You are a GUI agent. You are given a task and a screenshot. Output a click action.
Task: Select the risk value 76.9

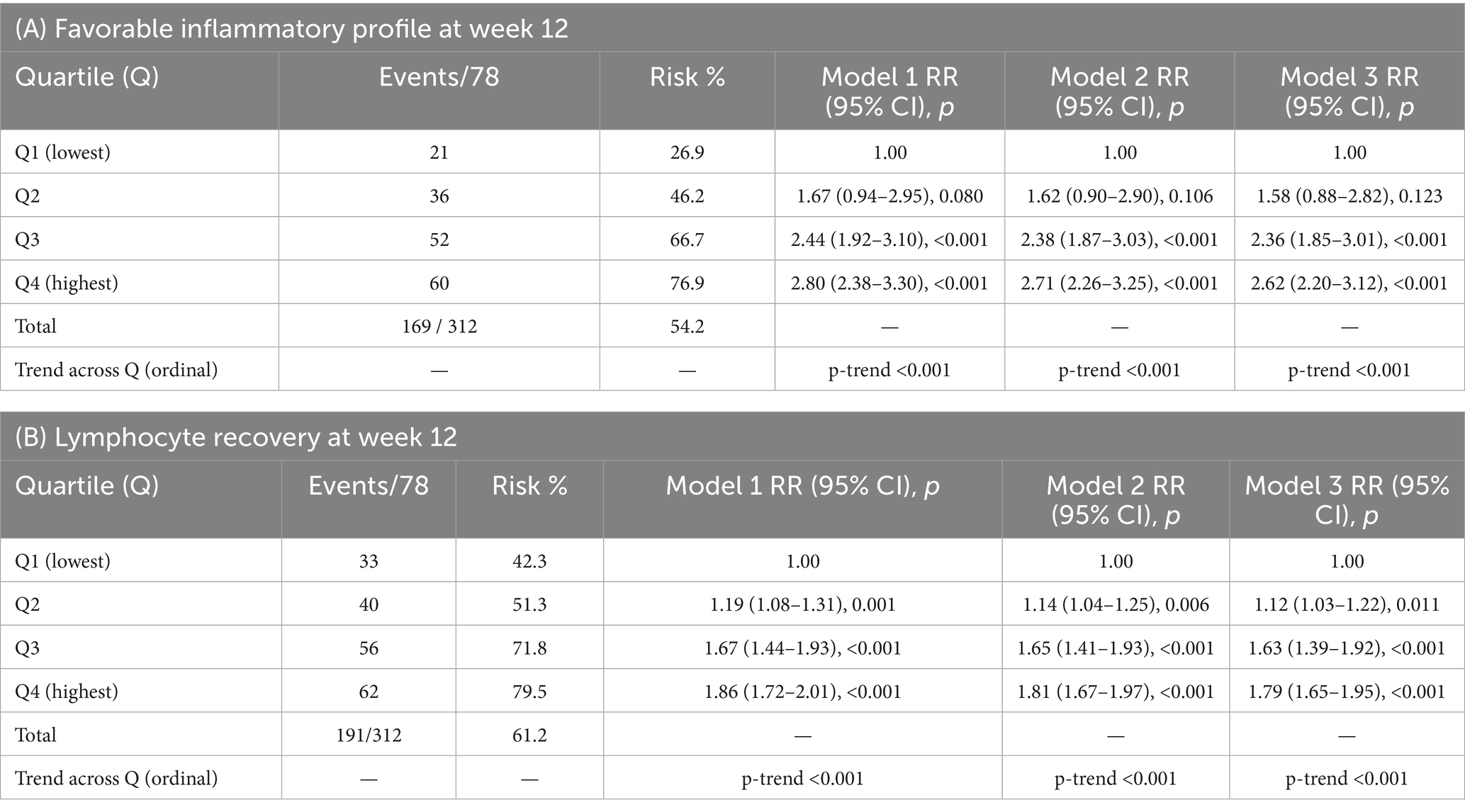pyautogui.click(x=687, y=283)
